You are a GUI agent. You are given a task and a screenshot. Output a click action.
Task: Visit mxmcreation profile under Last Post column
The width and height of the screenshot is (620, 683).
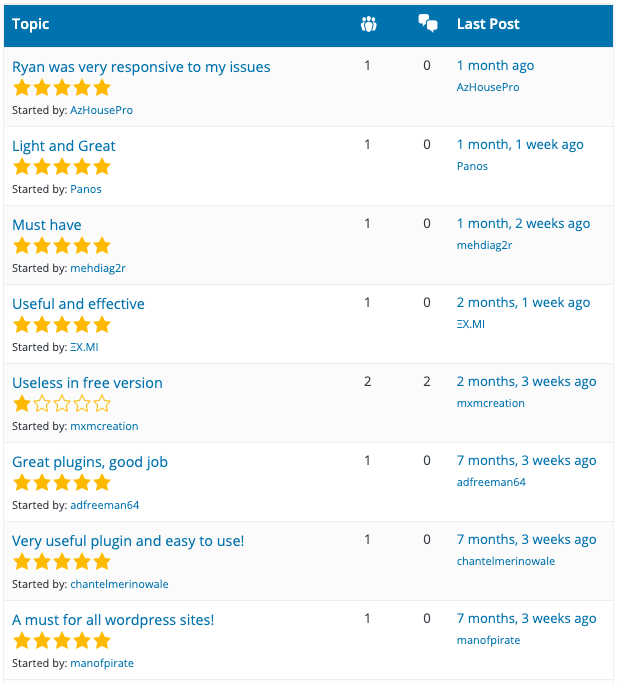click(x=491, y=403)
